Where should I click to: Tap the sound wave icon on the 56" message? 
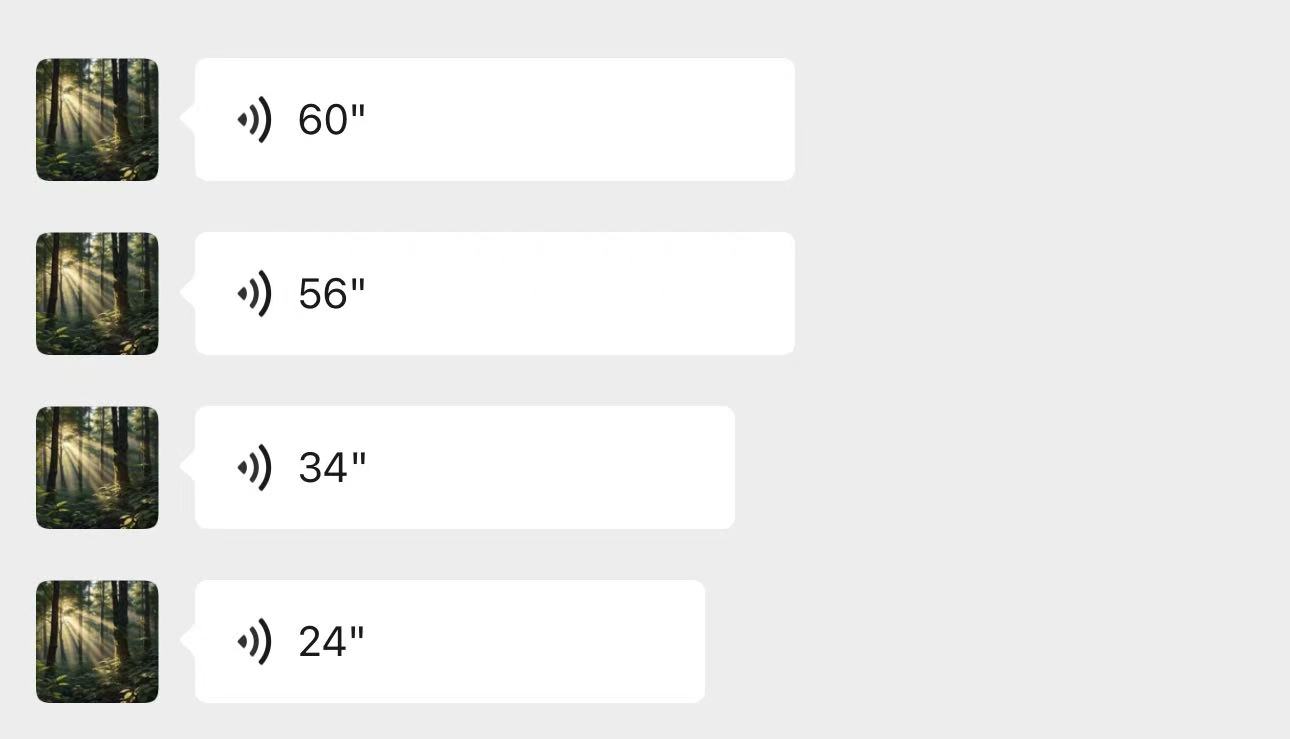255,294
